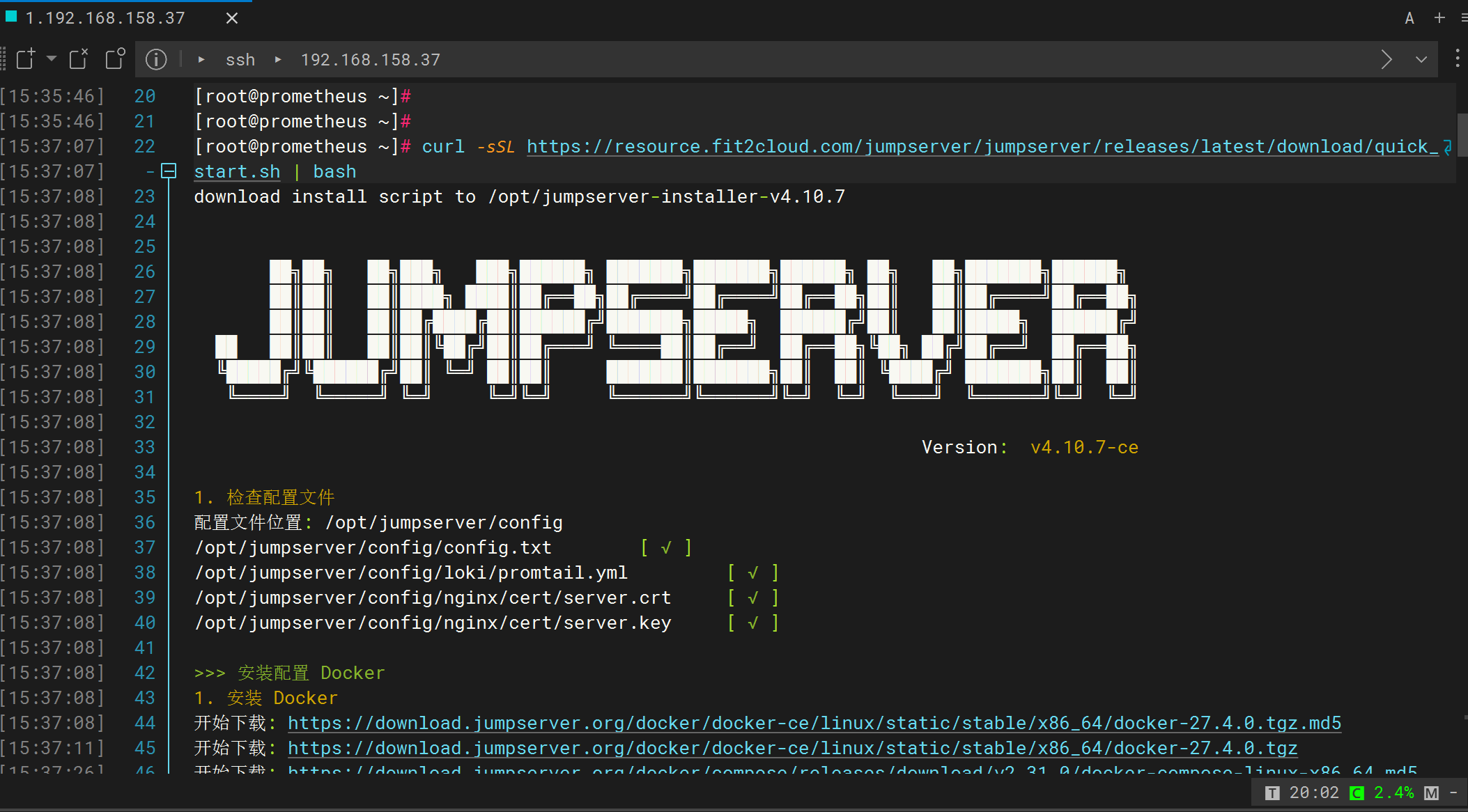This screenshot has width=1468, height=812.
Task: Open the docker-27.4.0.tgz download link on line 45
Action: pos(792,748)
